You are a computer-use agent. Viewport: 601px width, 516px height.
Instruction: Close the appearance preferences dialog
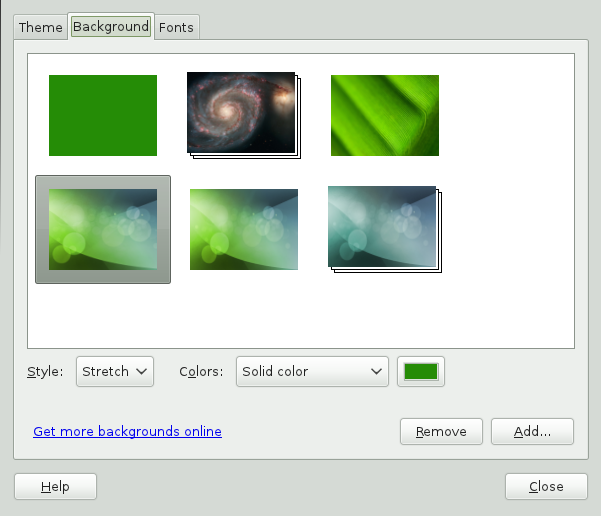(546, 486)
